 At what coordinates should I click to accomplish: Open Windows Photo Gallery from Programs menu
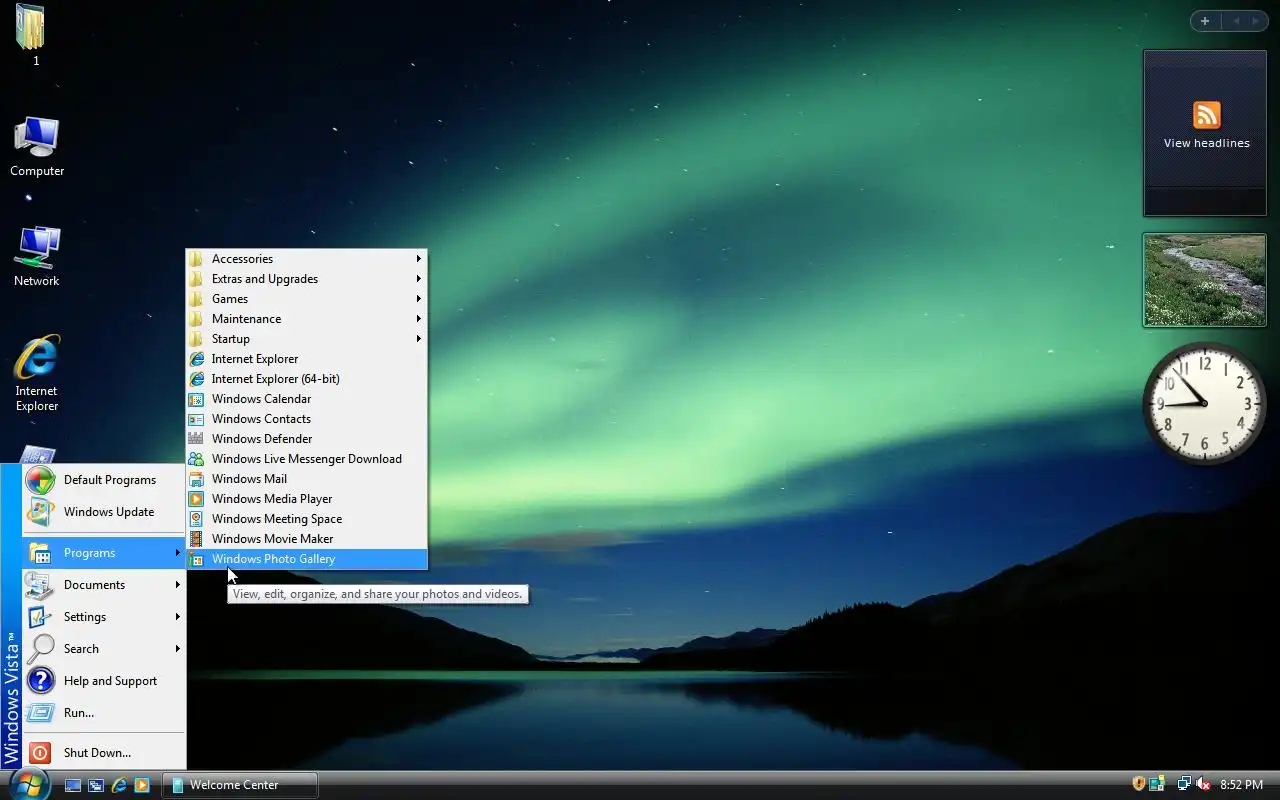coord(306,559)
